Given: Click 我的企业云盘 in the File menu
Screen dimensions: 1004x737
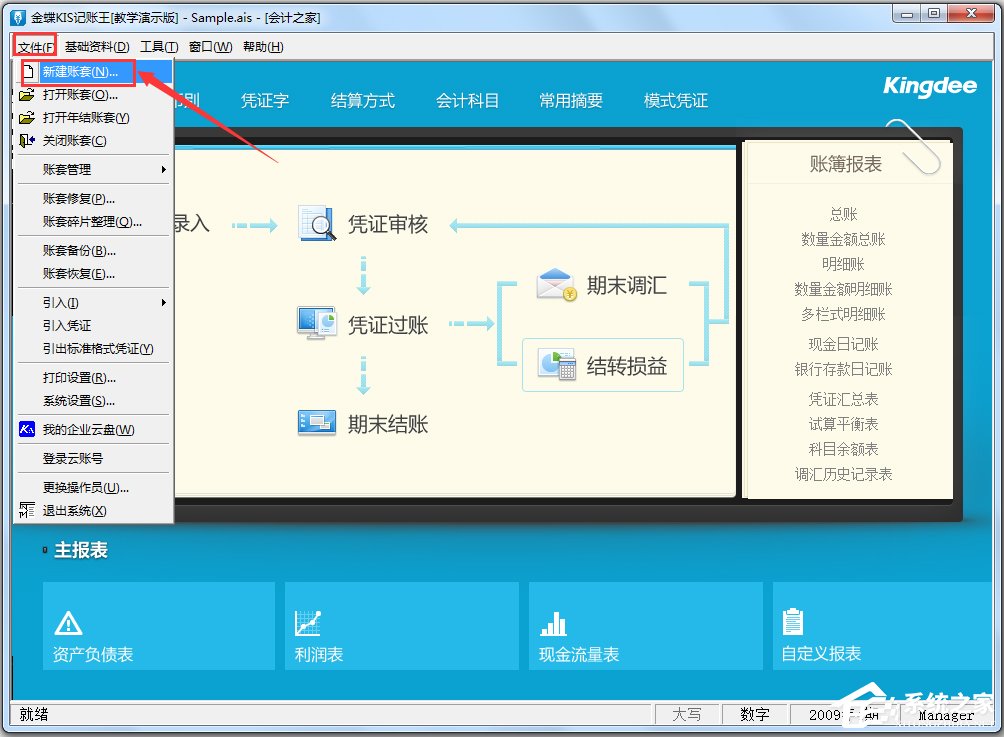Looking at the screenshot, I should pyautogui.click(x=88, y=430).
